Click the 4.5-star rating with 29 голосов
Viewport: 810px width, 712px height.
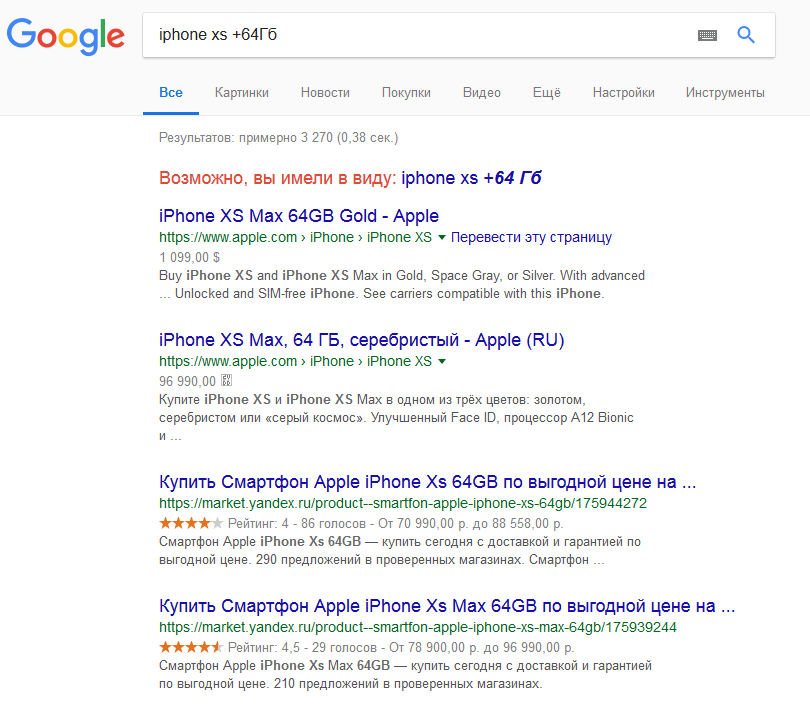(191, 647)
